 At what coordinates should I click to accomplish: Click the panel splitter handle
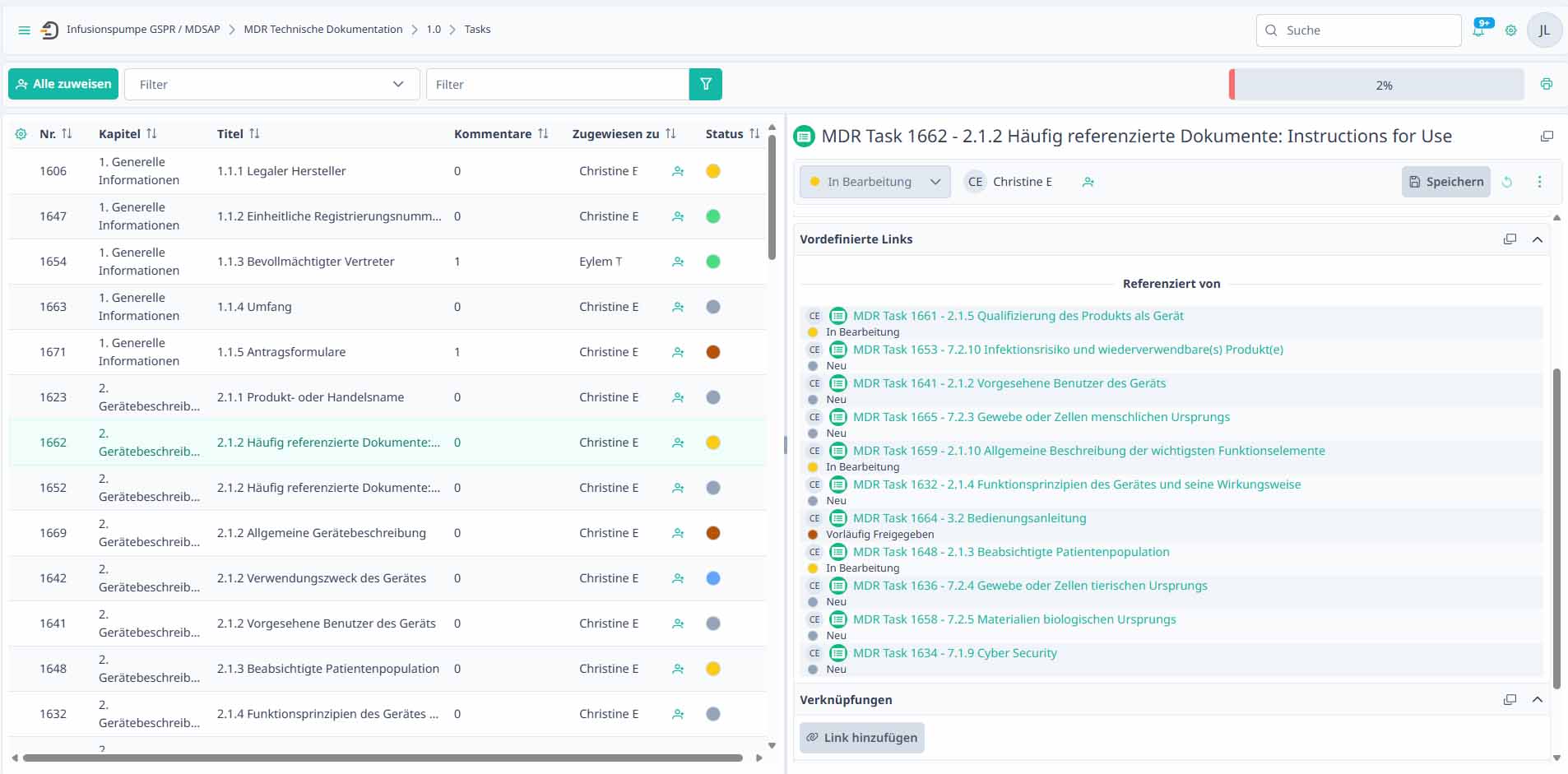point(786,445)
